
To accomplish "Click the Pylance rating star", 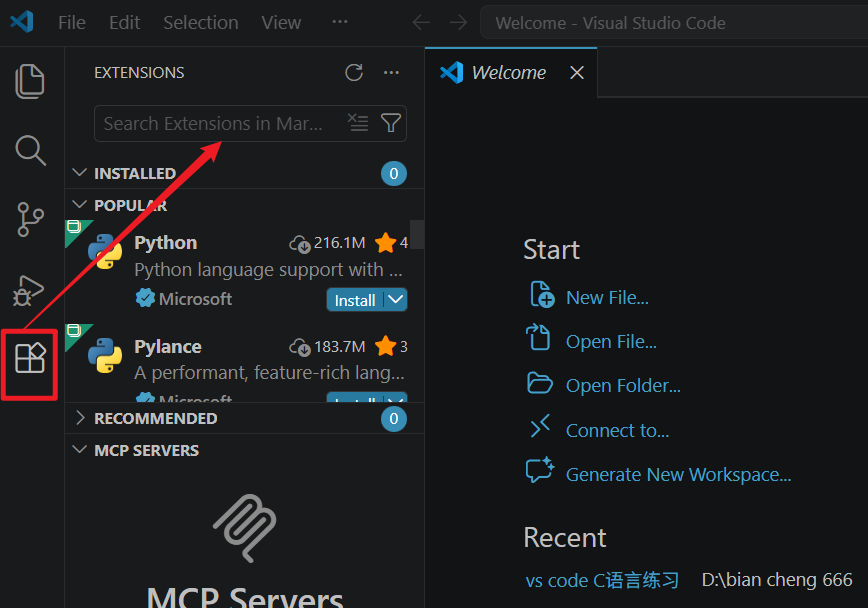I will point(385,346).
